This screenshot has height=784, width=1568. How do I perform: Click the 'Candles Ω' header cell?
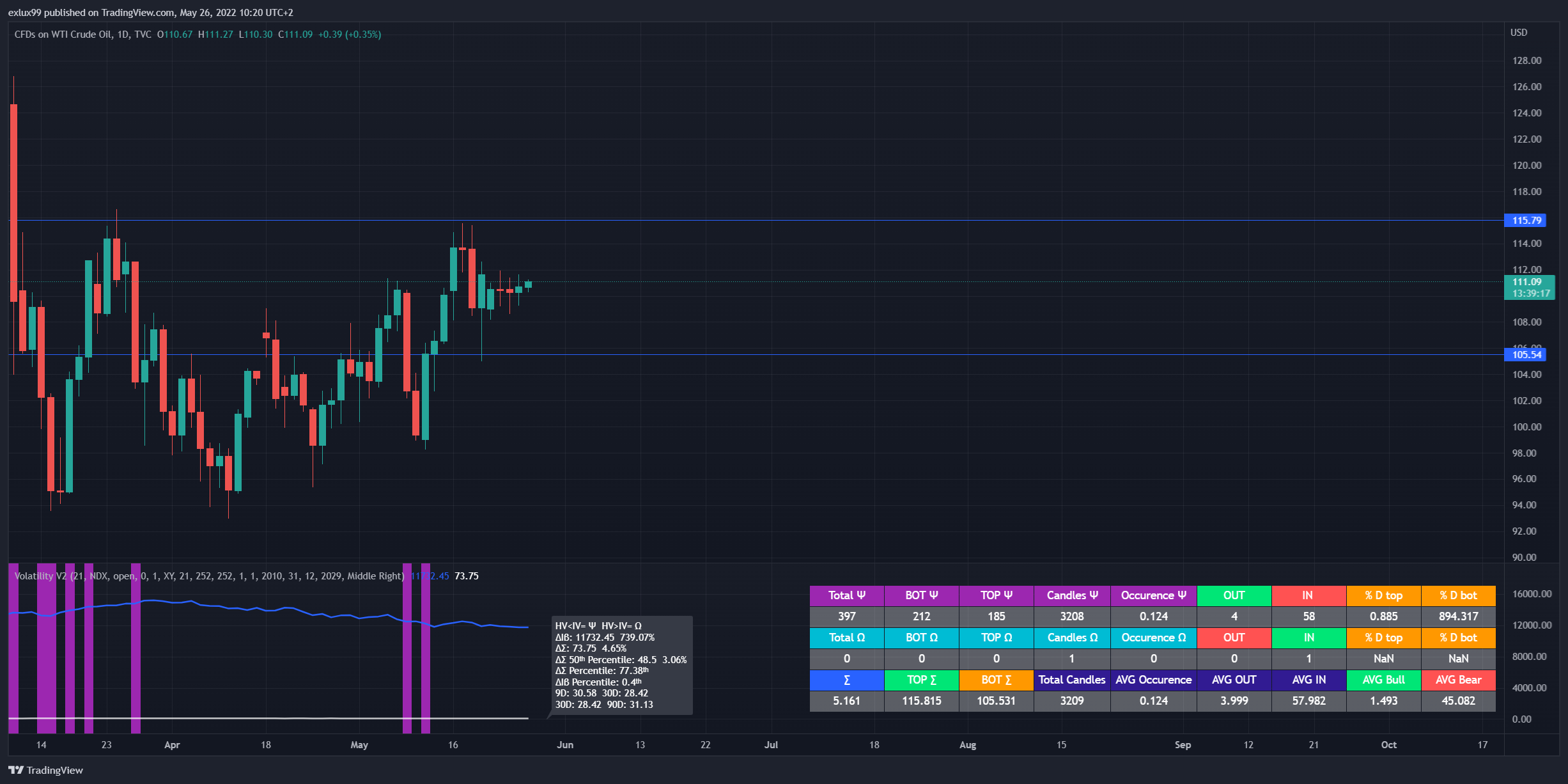1072,638
